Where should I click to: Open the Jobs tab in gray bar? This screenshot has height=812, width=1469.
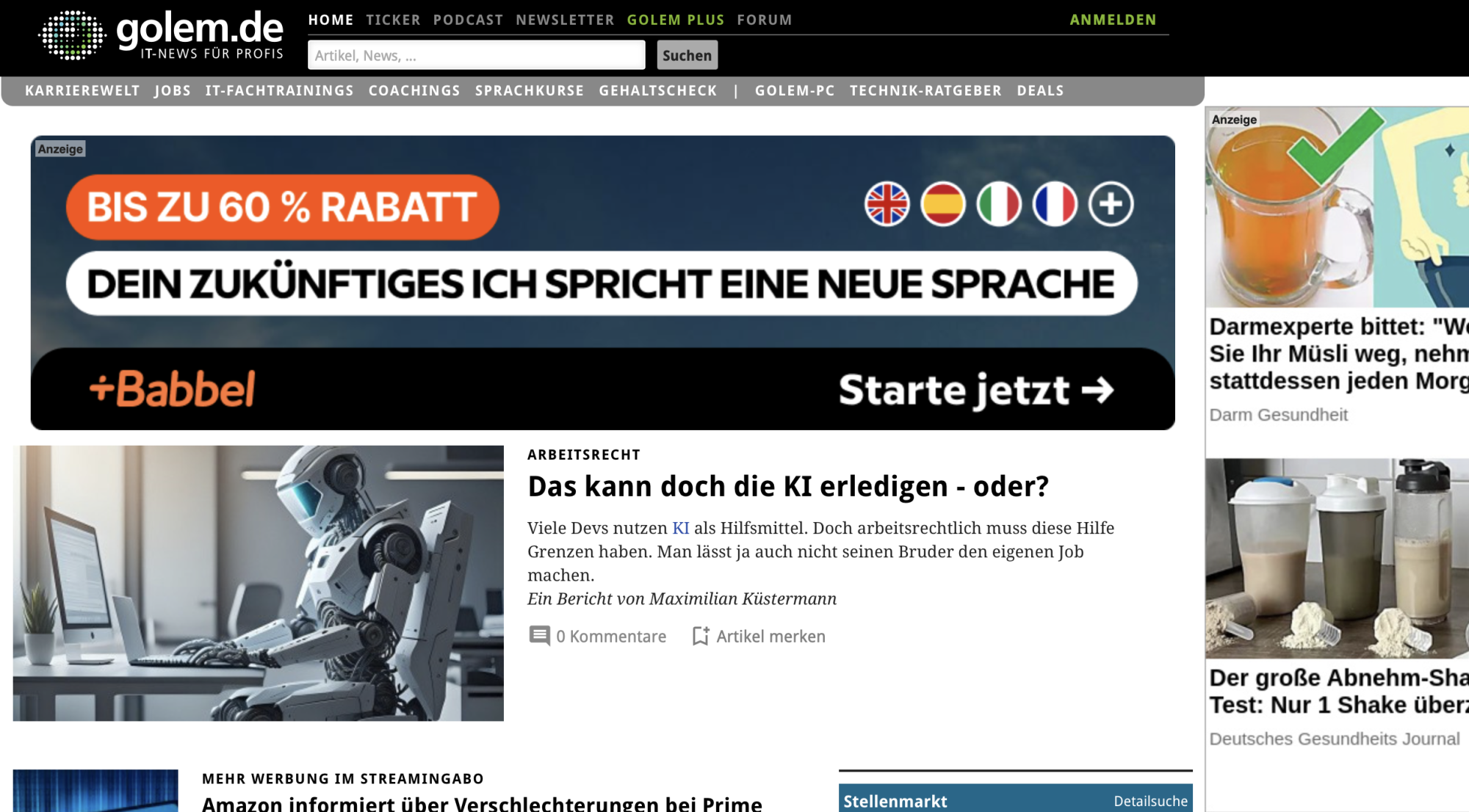click(x=173, y=90)
